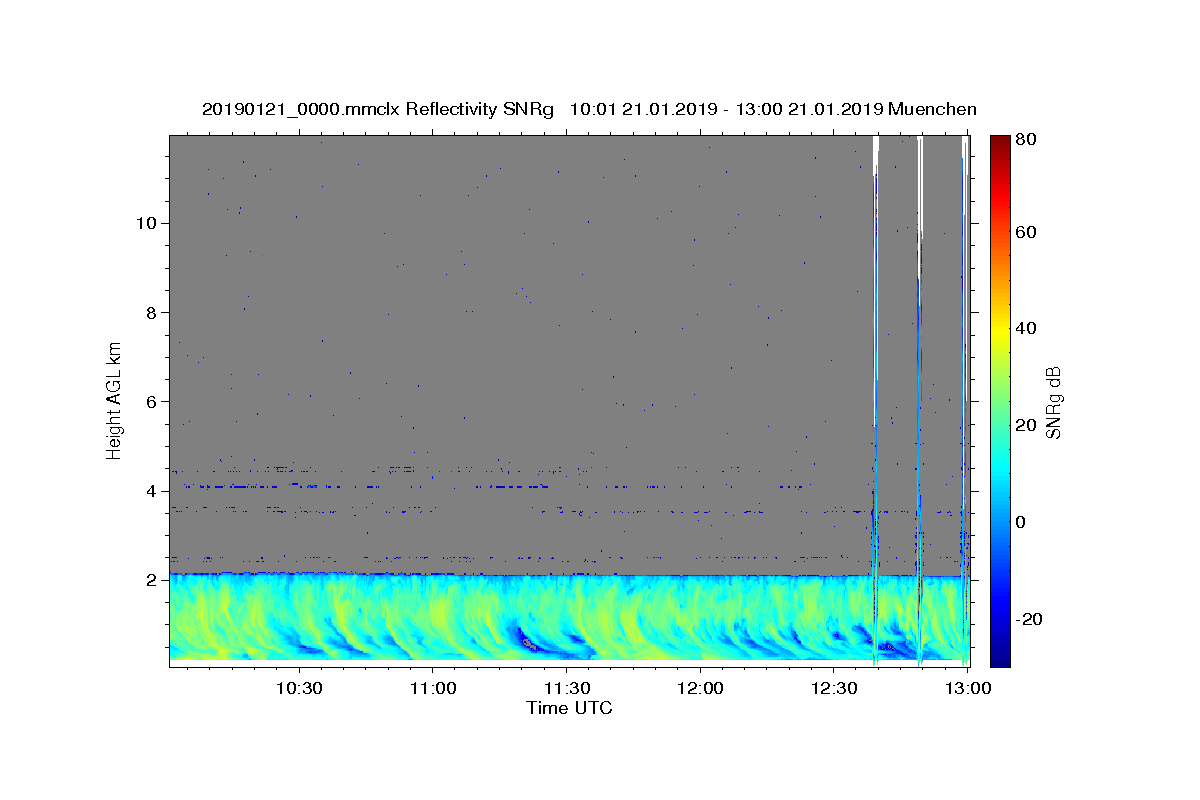Click the dark red top of the colorbar

(1000, 143)
